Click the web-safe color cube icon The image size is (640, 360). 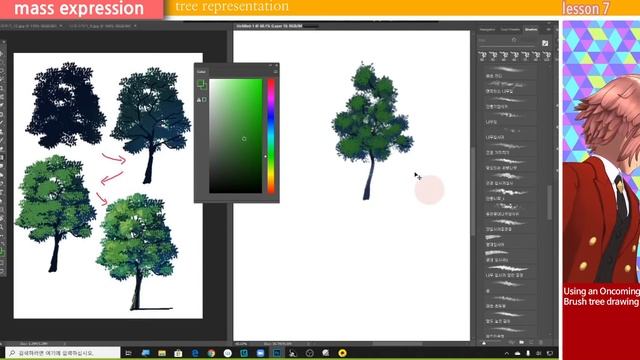pyautogui.click(x=204, y=100)
